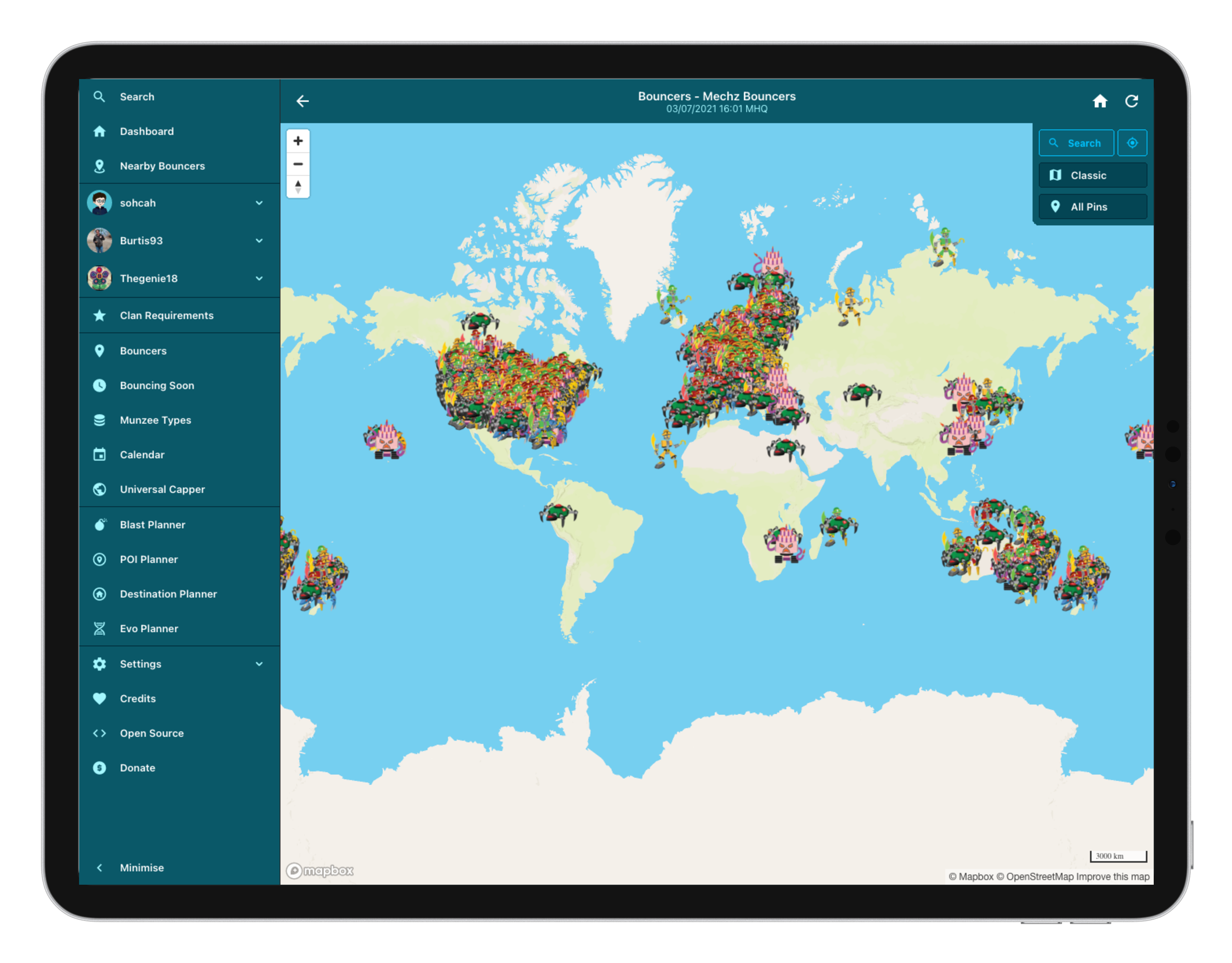The width and height of the screenshot is (1232, 963).
Task: Click the Universal Capper globe icon
Action: click(x=99, y=489)
